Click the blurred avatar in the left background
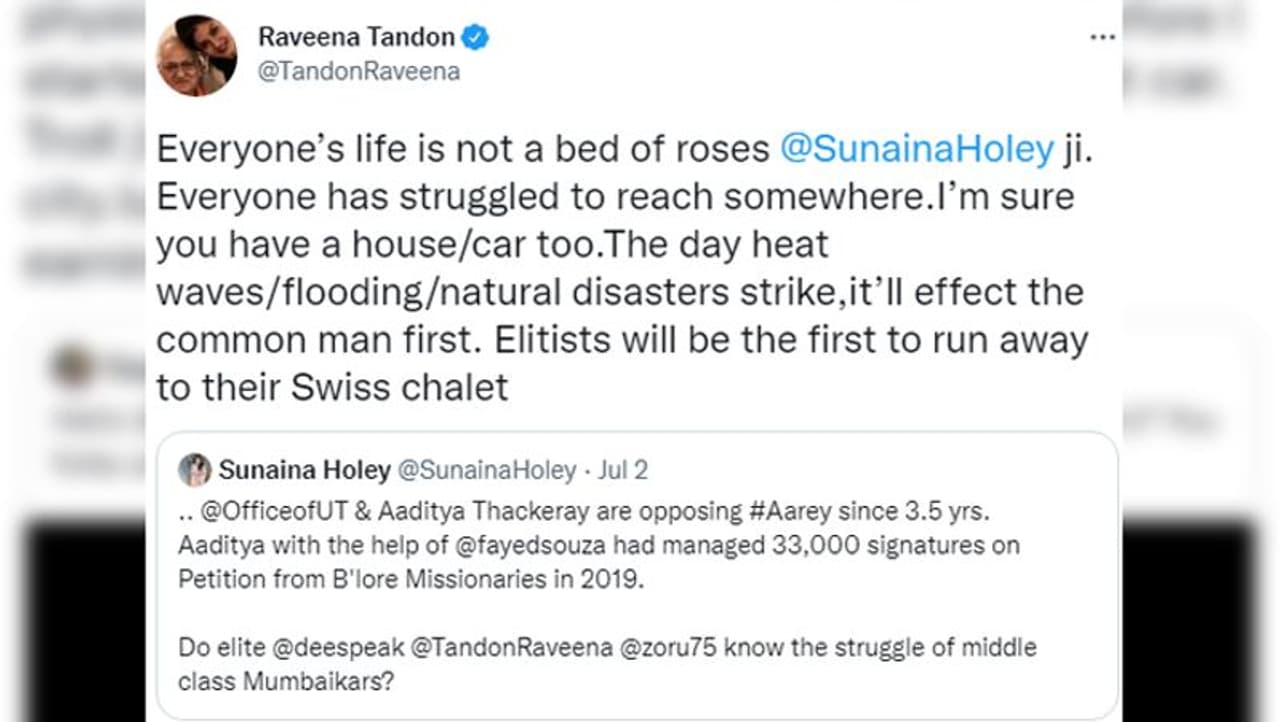Image resolution: width=1280 pixels, height=722 pixels. (73, 366)
